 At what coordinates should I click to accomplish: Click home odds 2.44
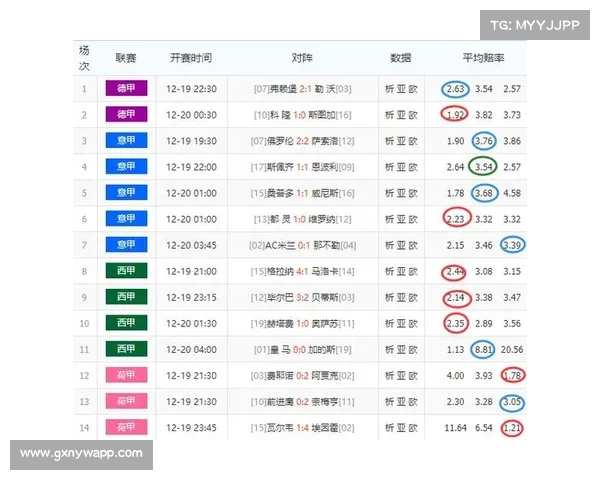point(455,271)
